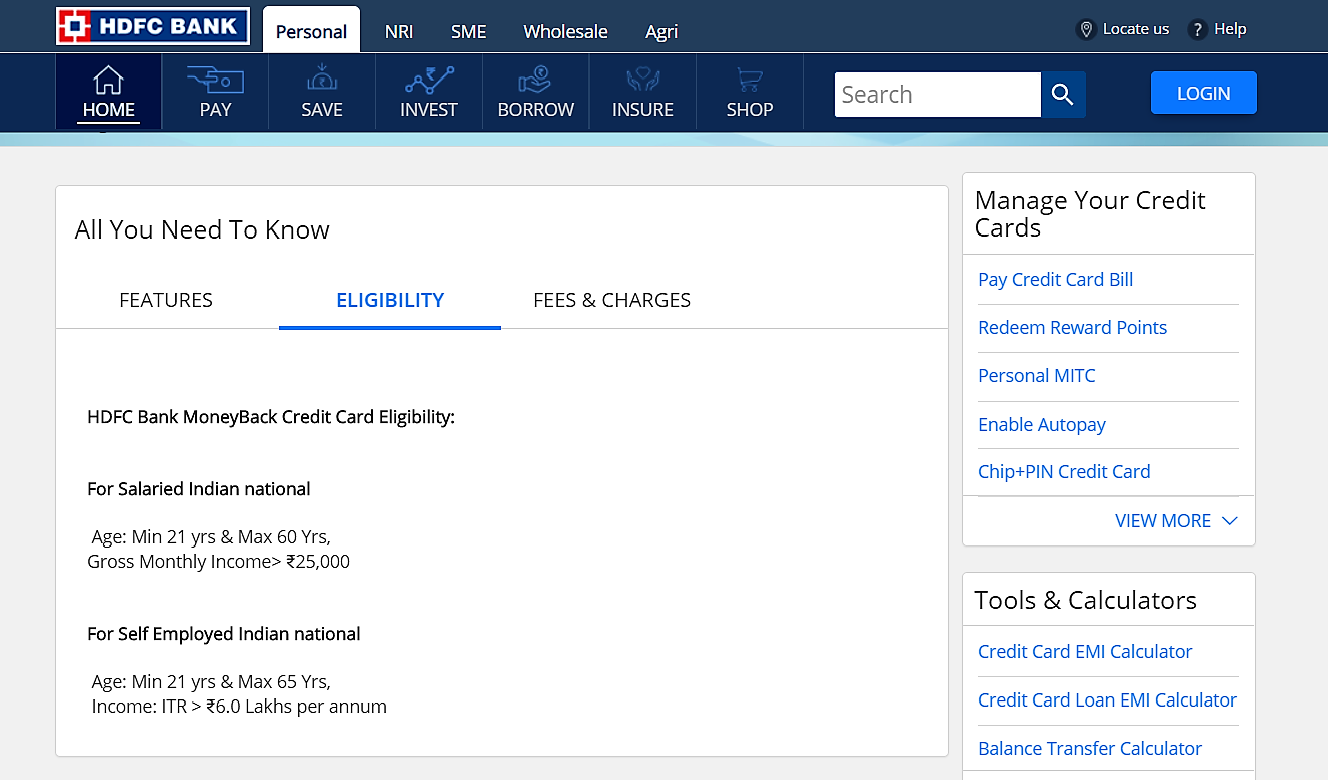The width and height of the screenshot is (1328, 780).
Task: Open the Balance Transfer Calculator link
Action: pos(1089,748)
